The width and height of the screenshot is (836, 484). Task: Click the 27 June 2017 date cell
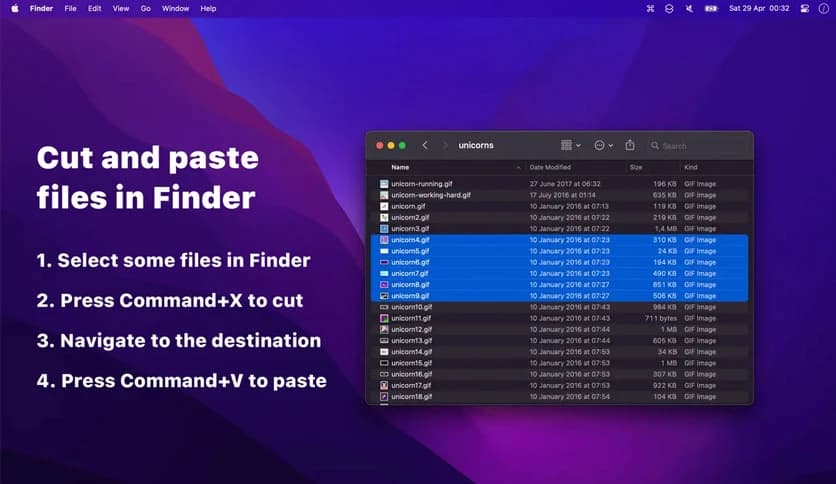tap(565, 184)
